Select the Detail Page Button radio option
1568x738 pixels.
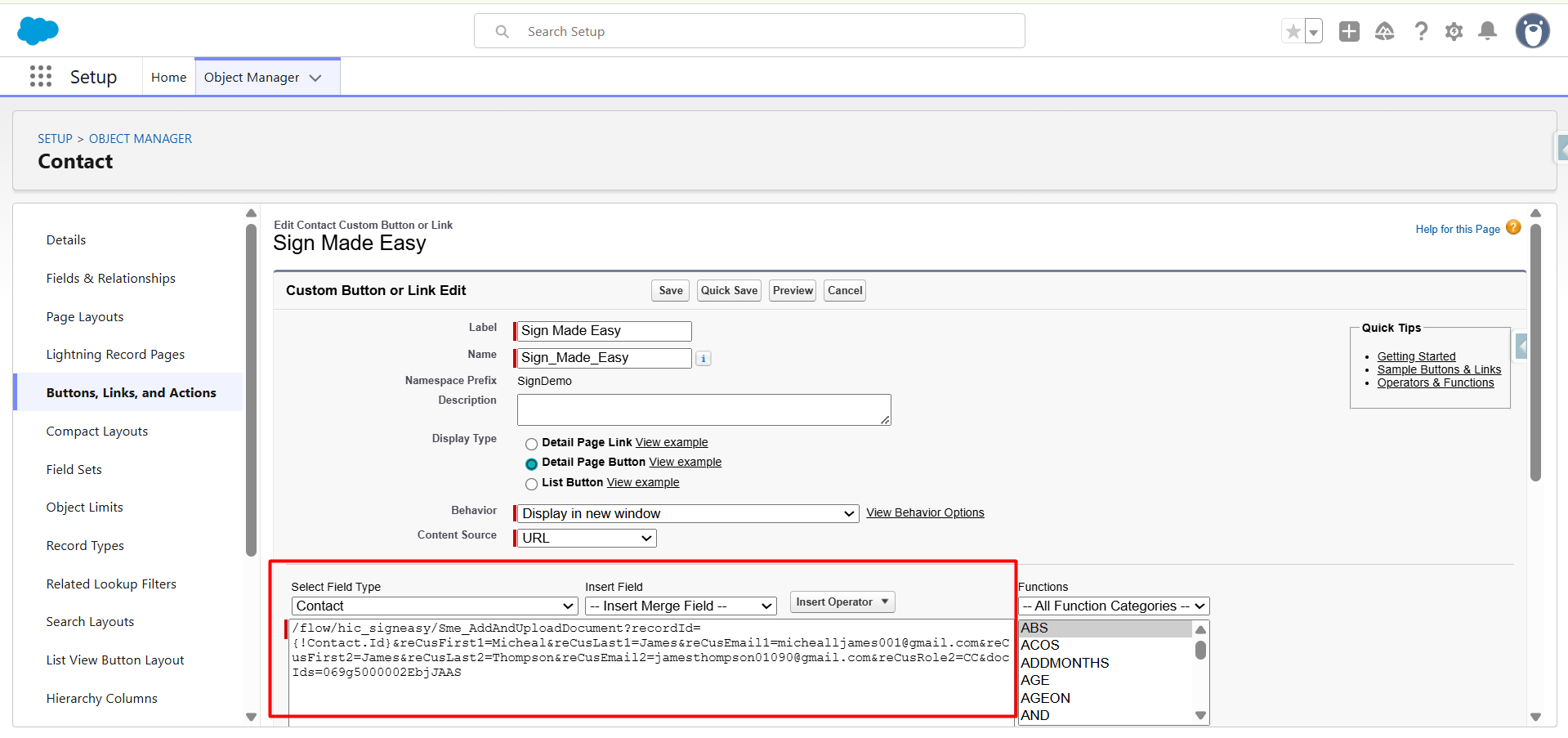[x=531, y=463]
